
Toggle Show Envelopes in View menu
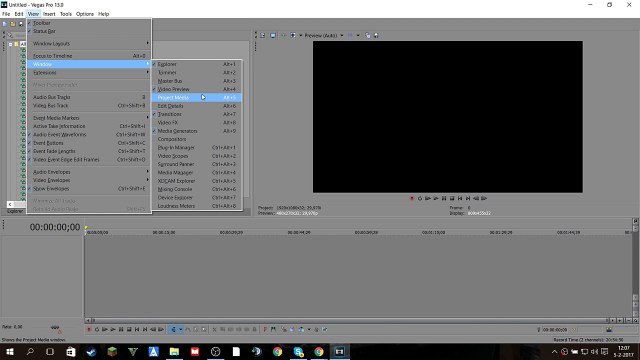coord(89,189)
